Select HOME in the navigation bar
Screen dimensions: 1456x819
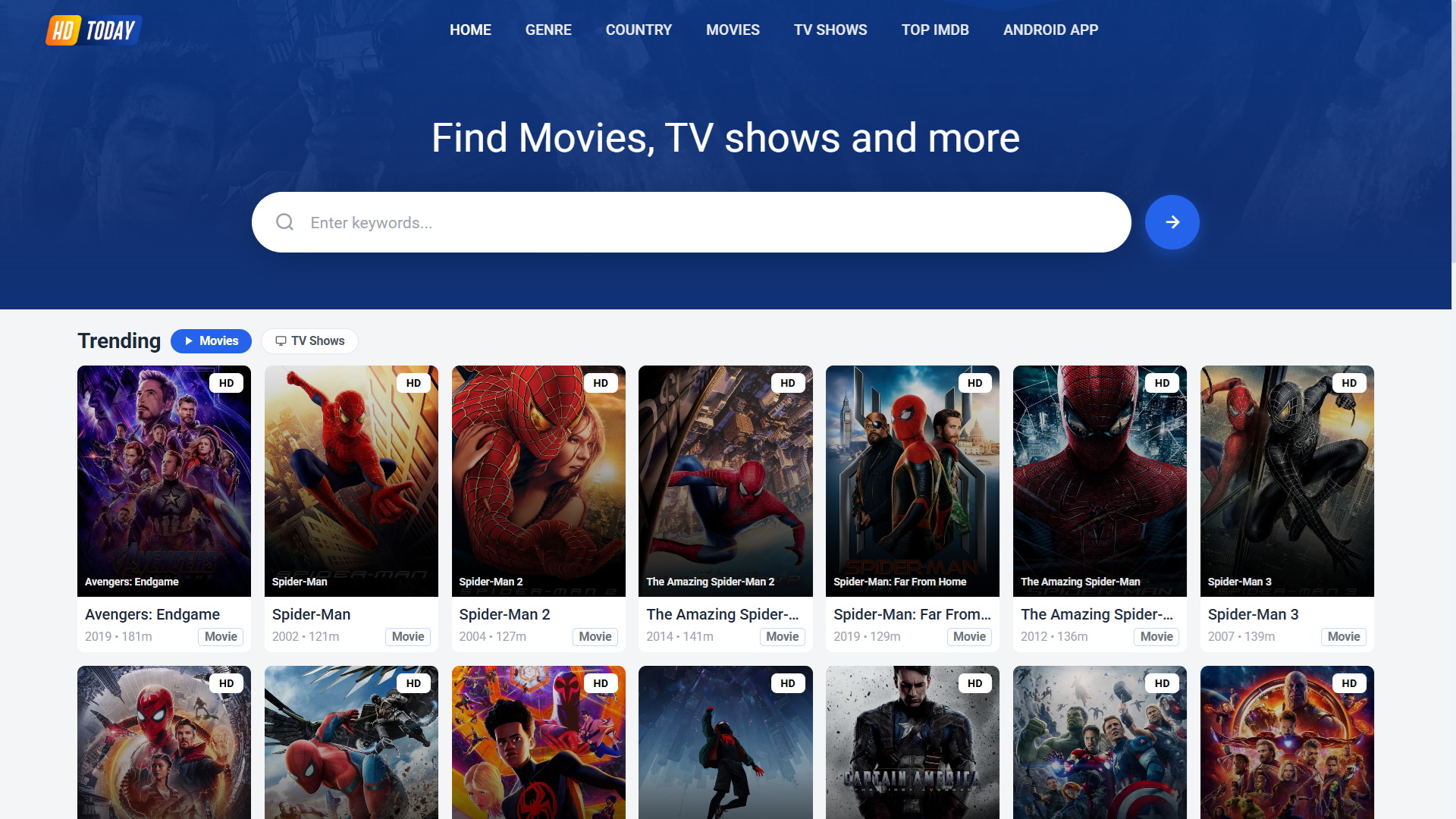pos(470,30)
